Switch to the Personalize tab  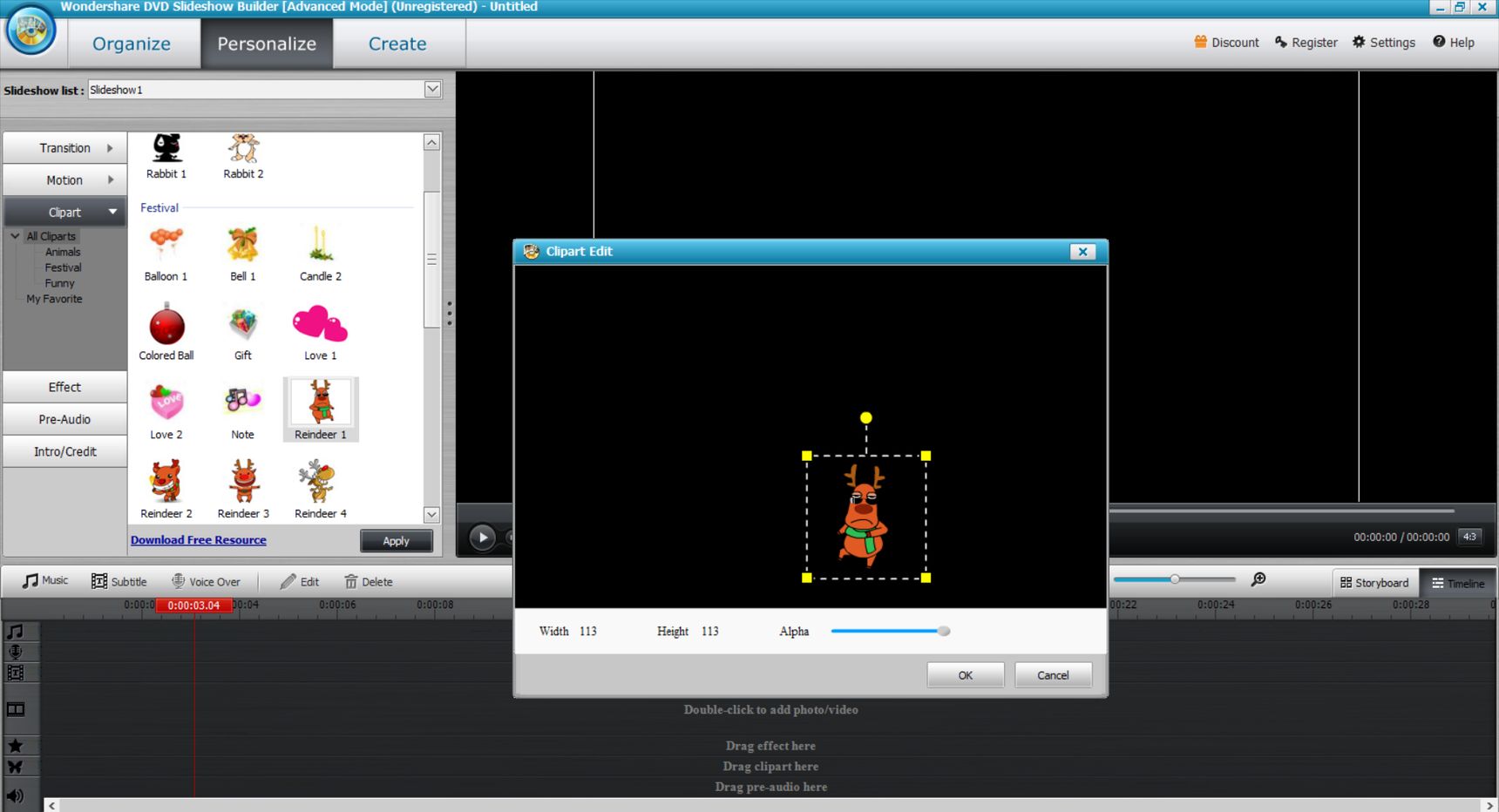(x=267, y=44)
